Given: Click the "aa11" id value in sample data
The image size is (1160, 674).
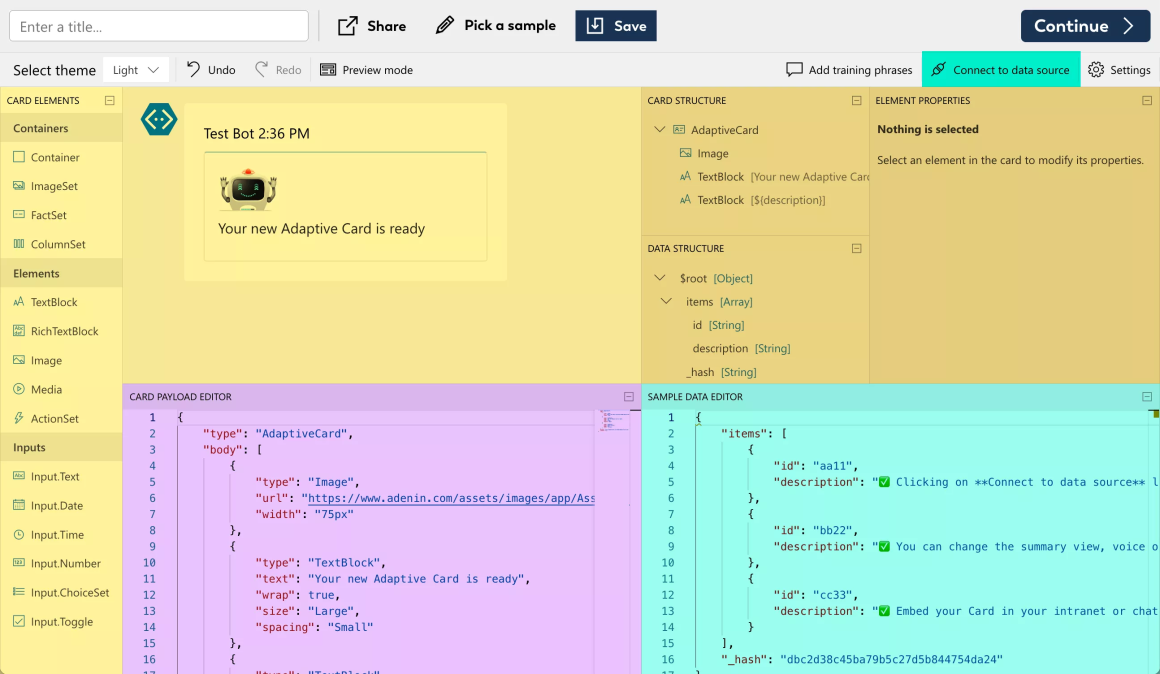Looking at the screenshot, I should tap(834, 465).
